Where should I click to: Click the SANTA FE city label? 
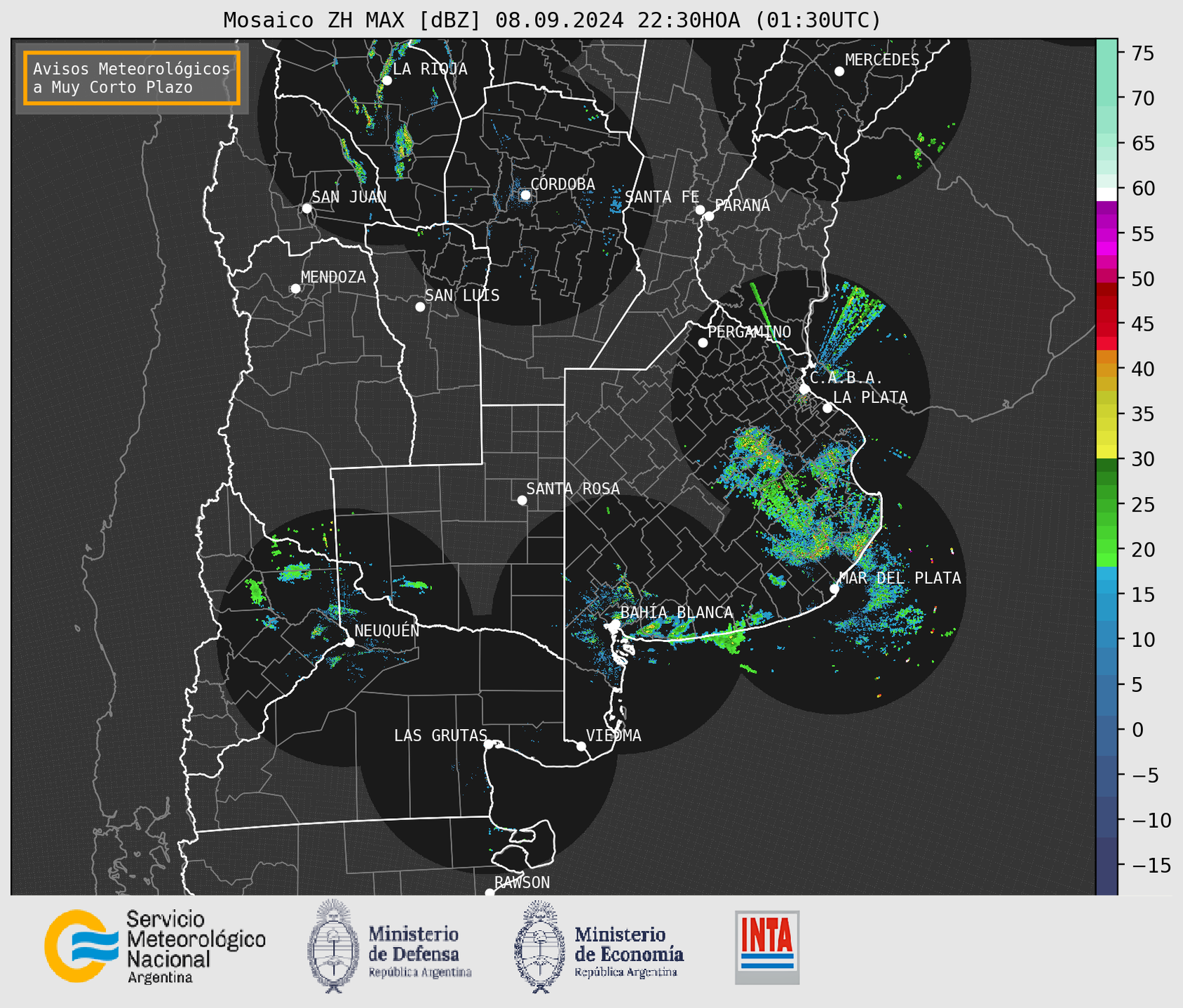[662, 197]
